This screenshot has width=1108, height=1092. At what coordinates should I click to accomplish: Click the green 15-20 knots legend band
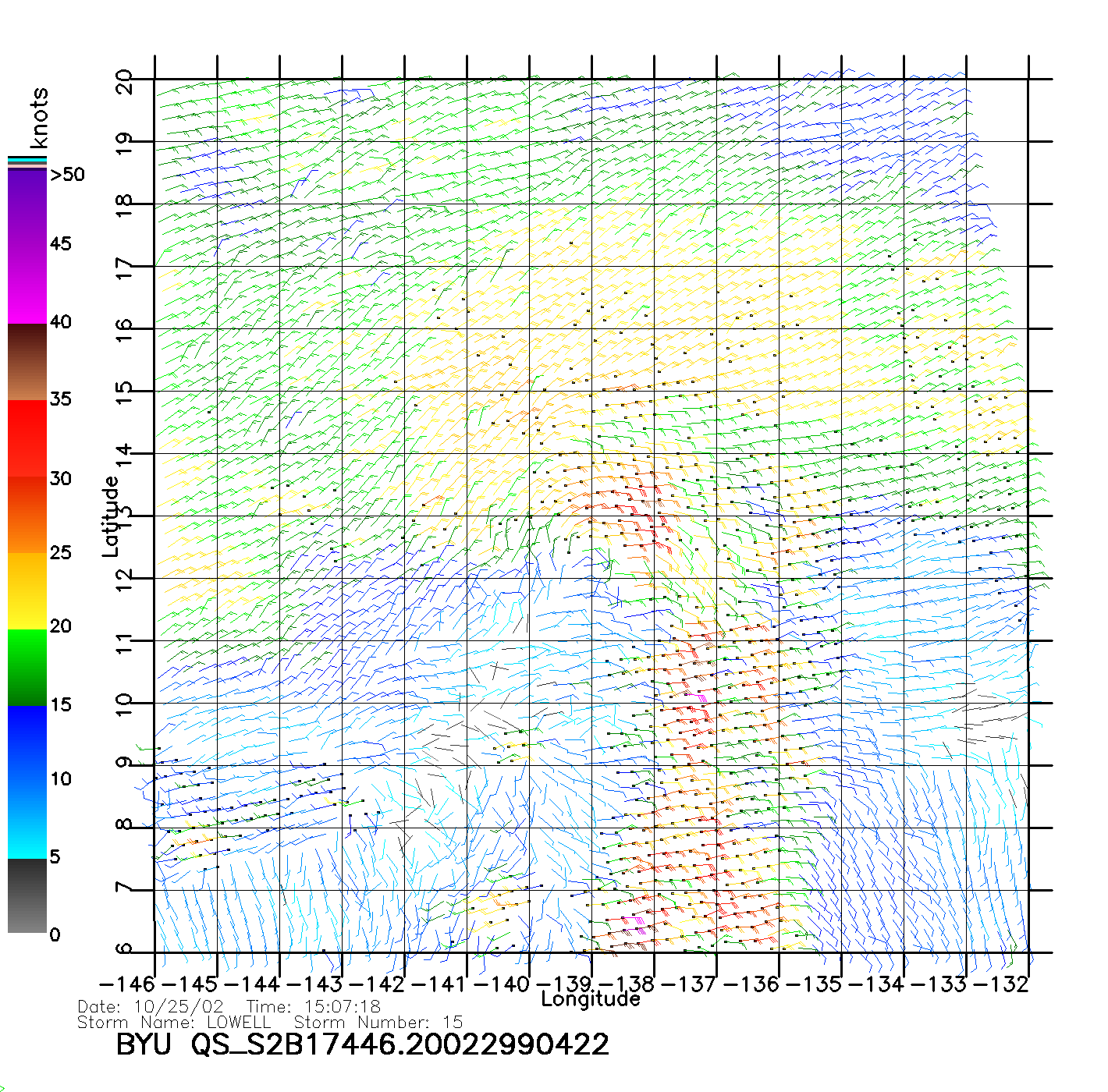pyautogui.click(x=27, y=667)
